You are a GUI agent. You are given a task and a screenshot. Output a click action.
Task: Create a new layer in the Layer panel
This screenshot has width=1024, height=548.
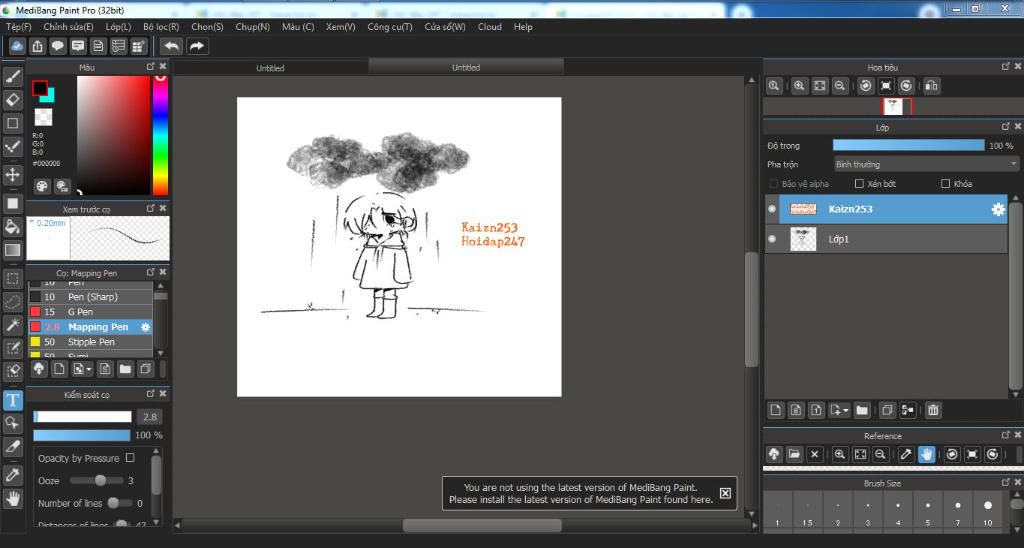[x=775, y=410]
